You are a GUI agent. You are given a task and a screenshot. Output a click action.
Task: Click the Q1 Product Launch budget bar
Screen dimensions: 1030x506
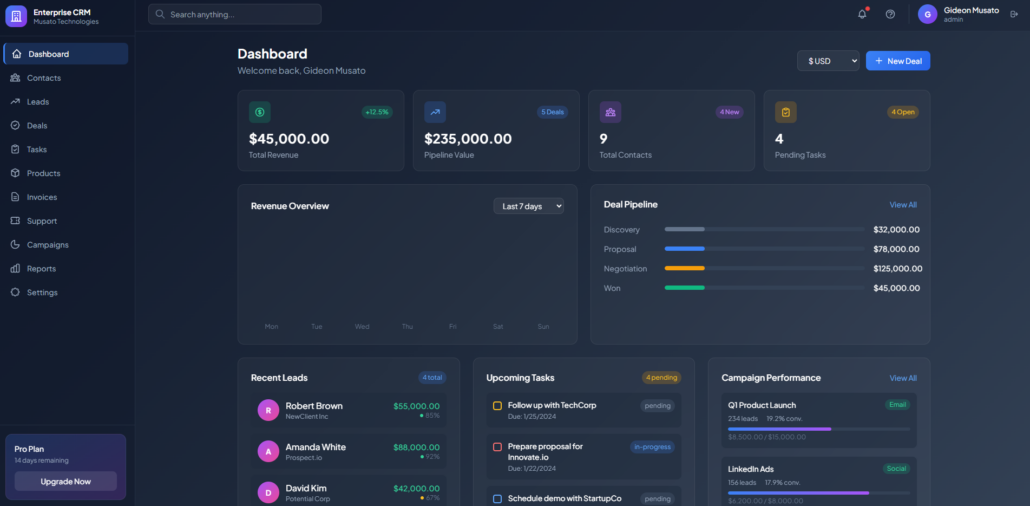pos(819,428)
